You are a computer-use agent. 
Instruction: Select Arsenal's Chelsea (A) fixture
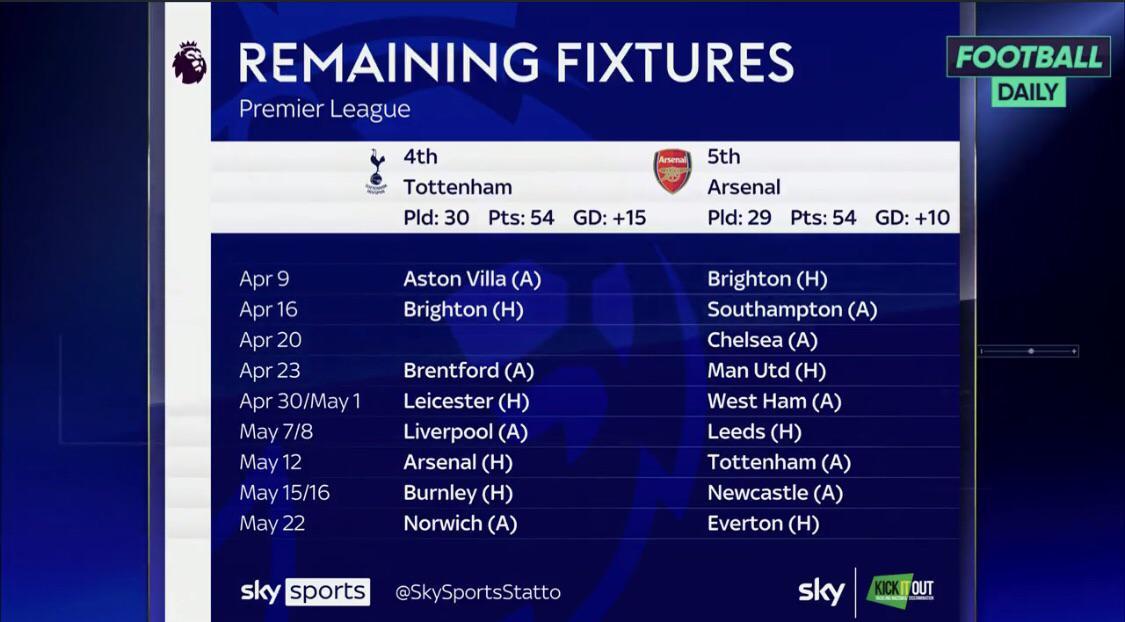[762, 340]
